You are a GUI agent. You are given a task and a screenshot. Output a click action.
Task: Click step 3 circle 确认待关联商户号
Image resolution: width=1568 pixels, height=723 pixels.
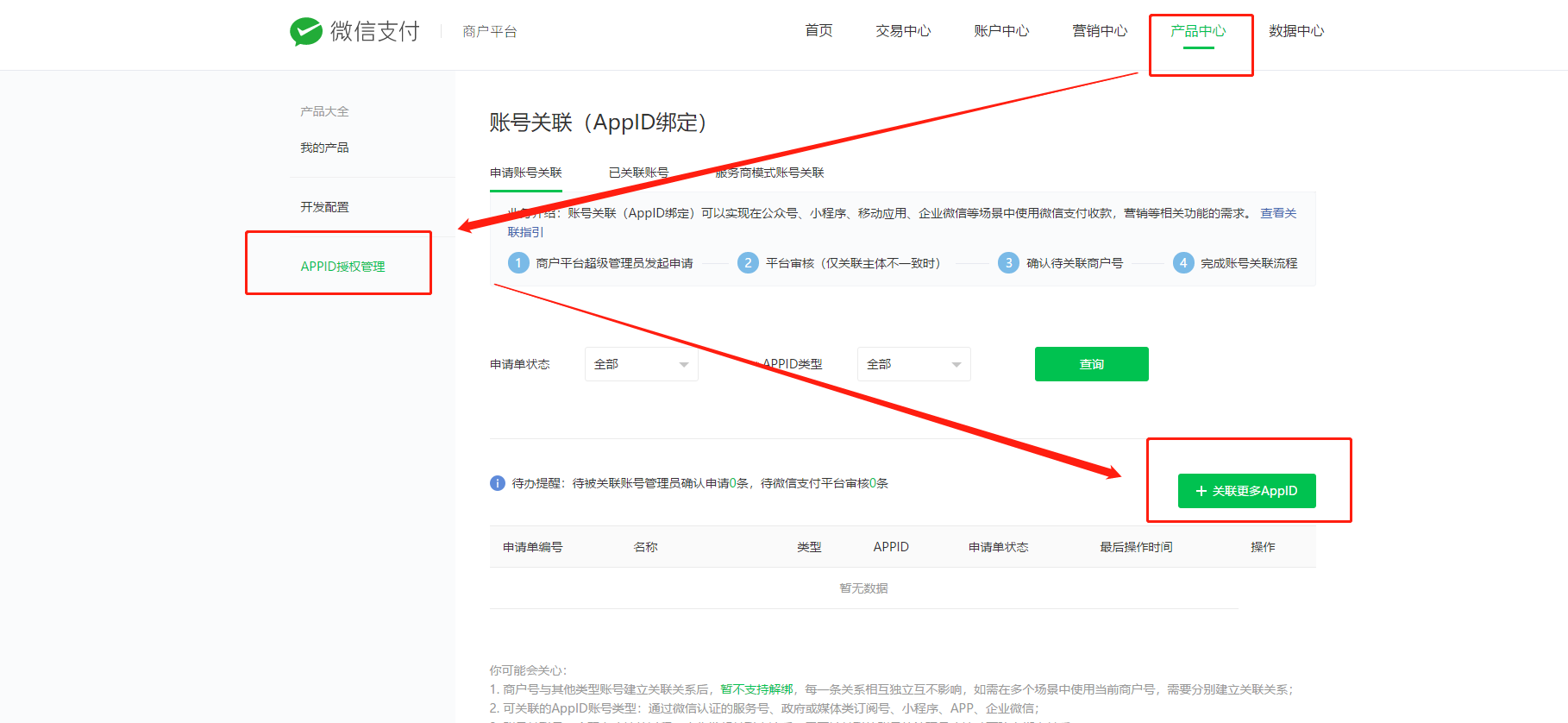pyautogui.click(x=1008, y=263)
